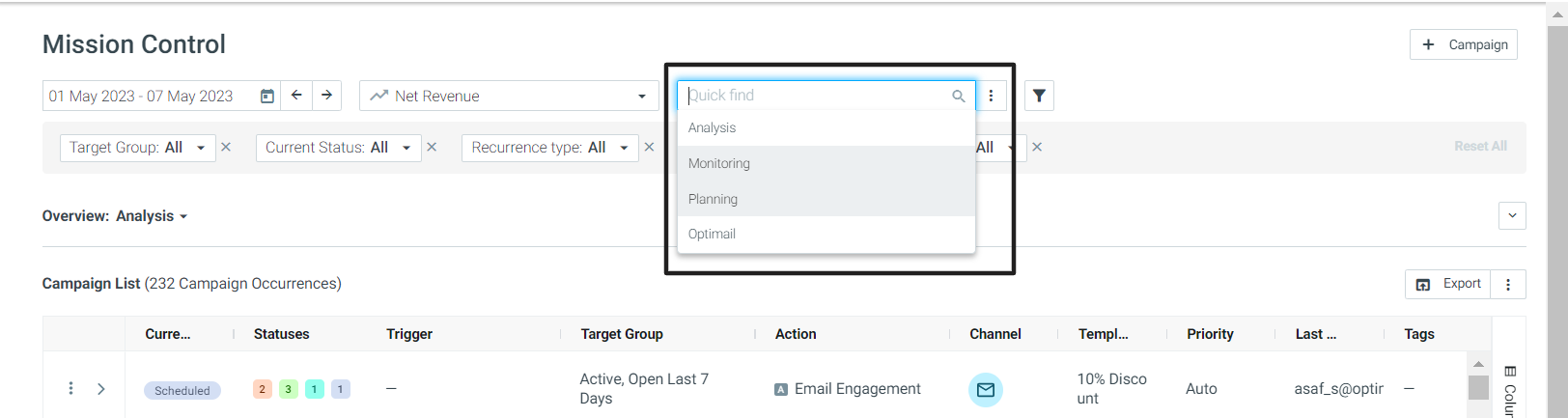Click the search magnifier in Quick find
Image resolution: width=1568 pixels, height=418 pixels.
[x=959, y=96]
